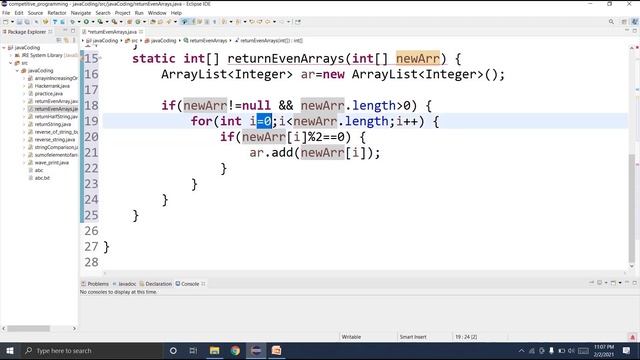640x360 pixels.
Task: Click the Quick Access search magnifier icon
Action: [x=611, y=22]
